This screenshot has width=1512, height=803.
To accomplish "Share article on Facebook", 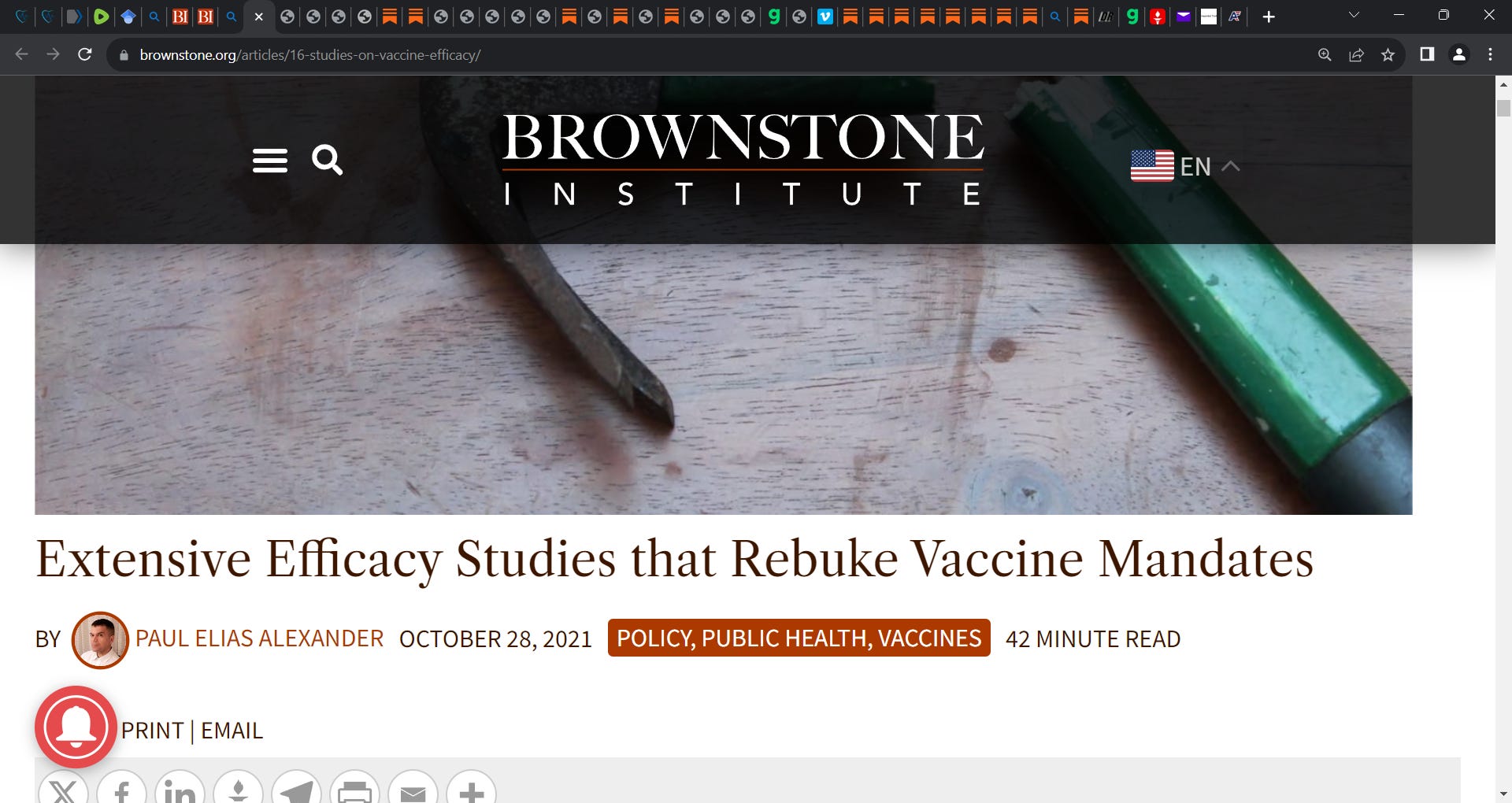I will click(x=122, y=788).
